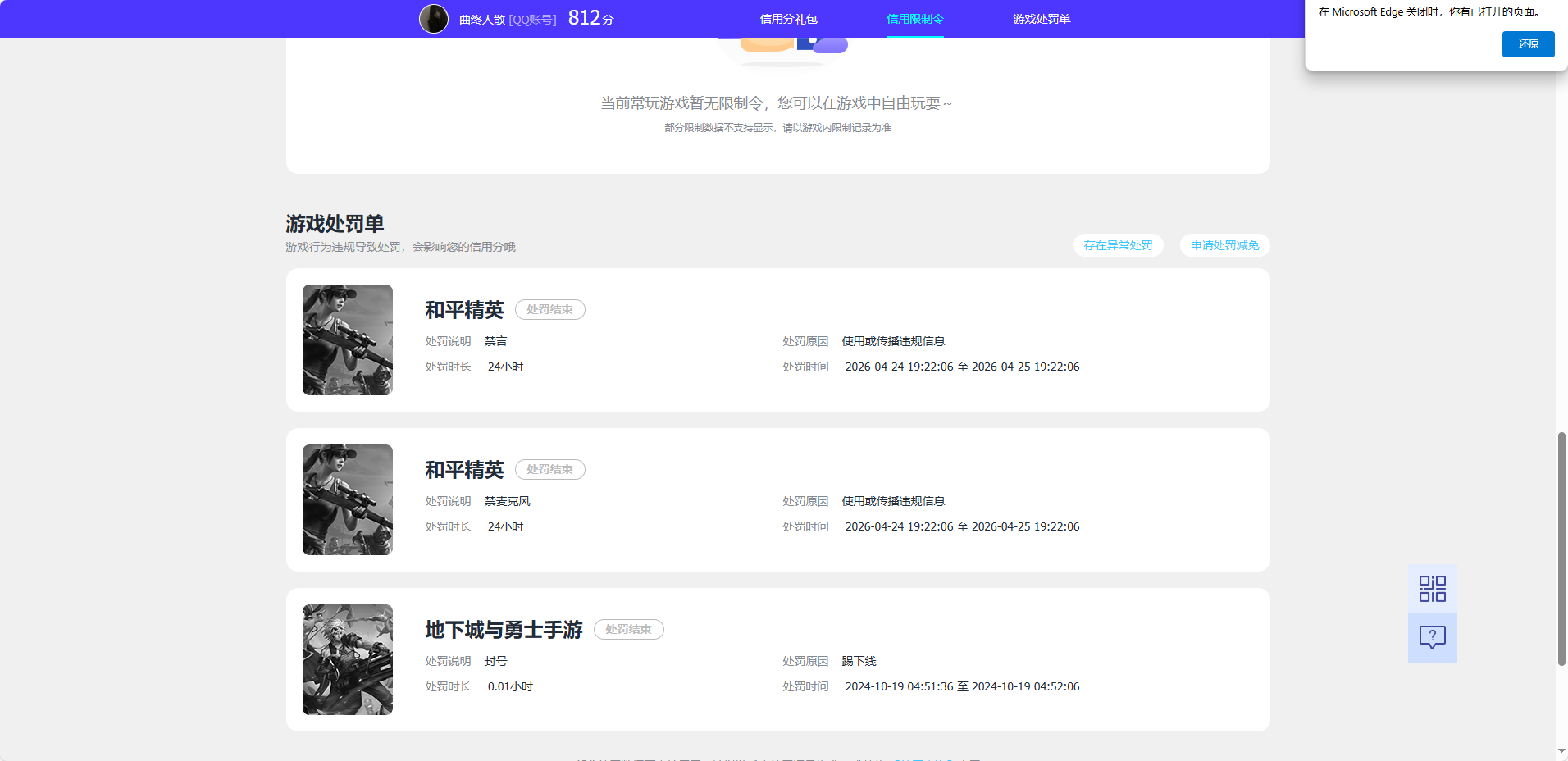Click the 存在异常处罚 button
This screenshot has height=761, width=1568.
(1118, 245)
